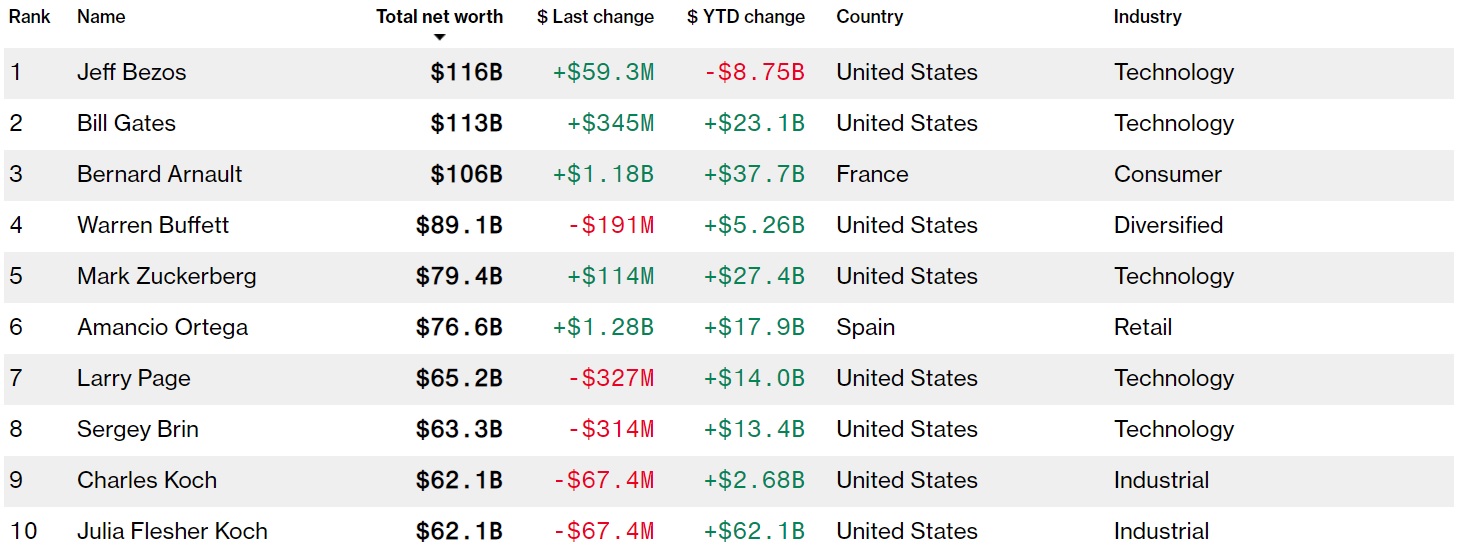Open Warren Buffett's profile
The height and width of the screenshot is (555, 1459).
[152, 226]
